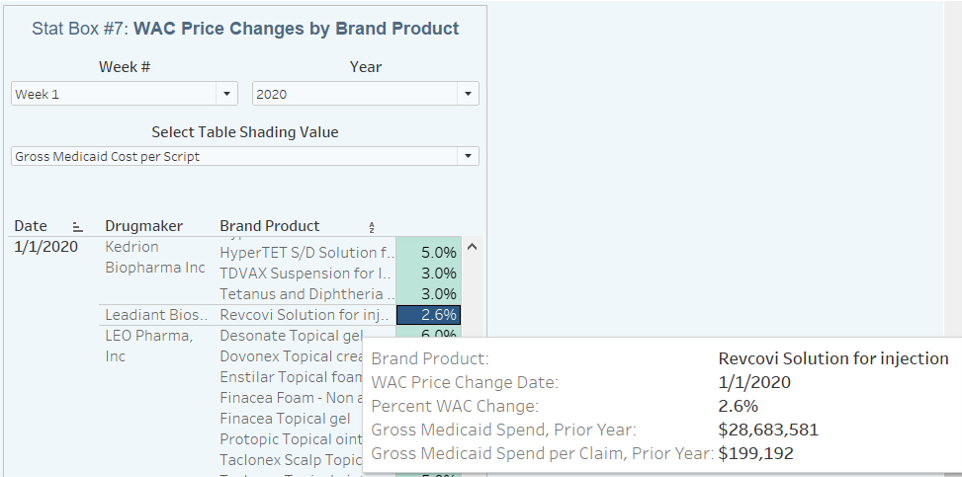Expand the Select Table Shading Value dropdown
Image resolution: width=962 pixels, height=477 pixels.
467,156
